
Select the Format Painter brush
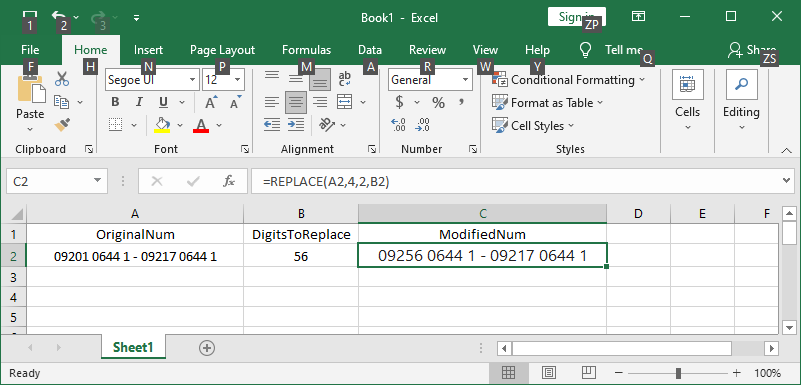[x=62, y=125]
